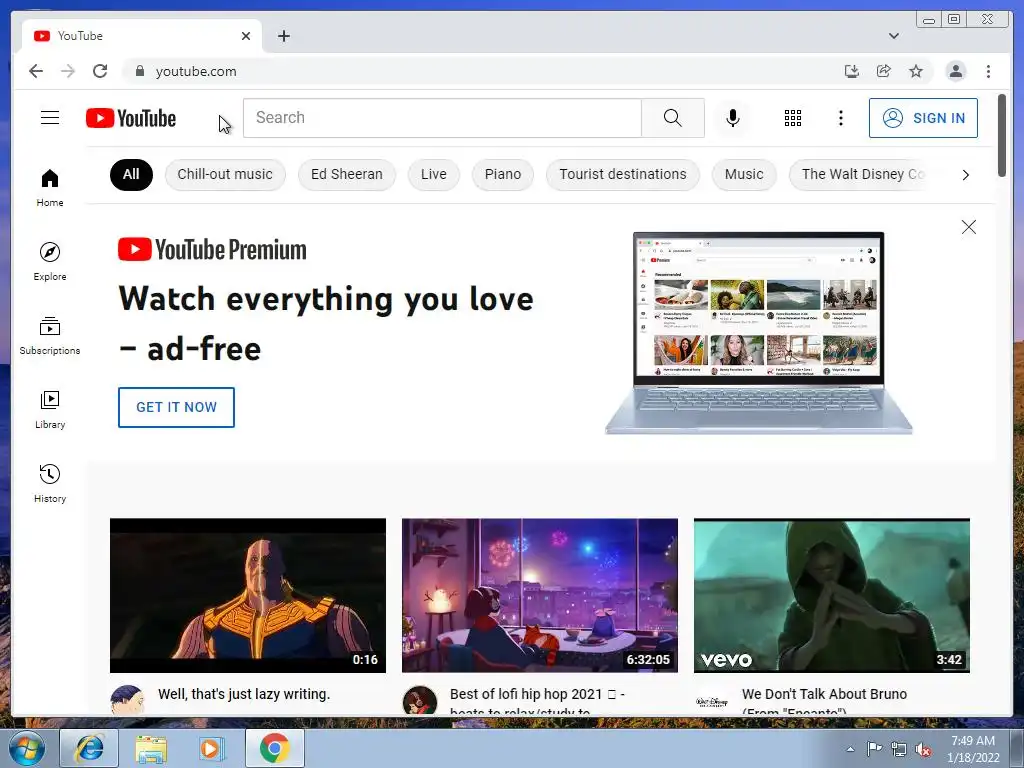Click the install app icon in address bar
The image size is (1024, 768).
pyautogui.click(x=852, y=71)
